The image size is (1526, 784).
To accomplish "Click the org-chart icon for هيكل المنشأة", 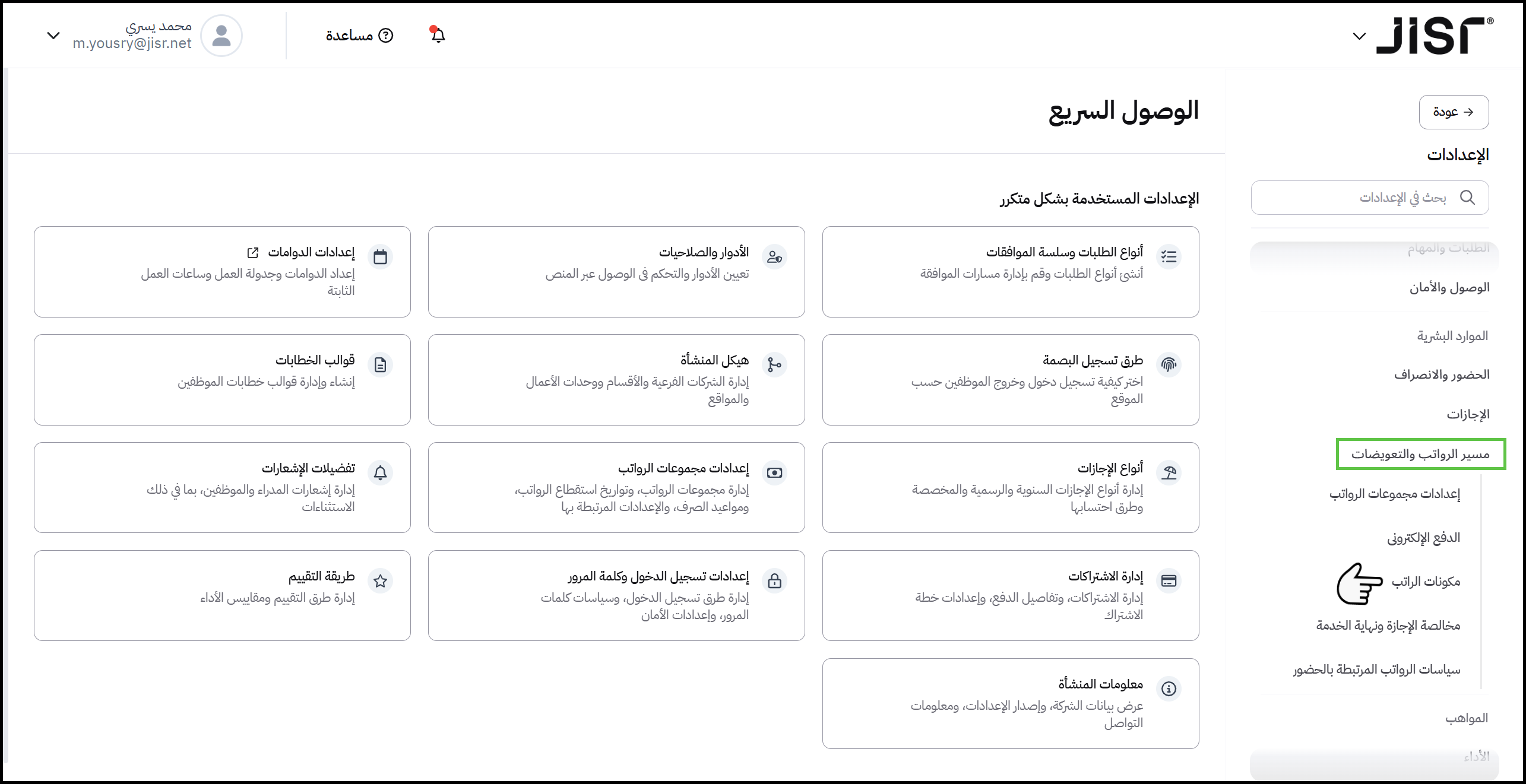I will (x=774, y=364).
